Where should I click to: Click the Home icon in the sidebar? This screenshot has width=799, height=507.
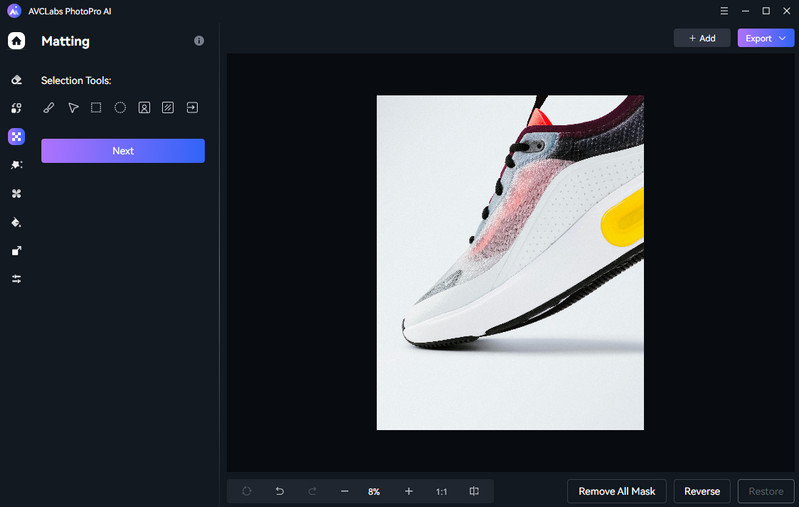point(16,41)
